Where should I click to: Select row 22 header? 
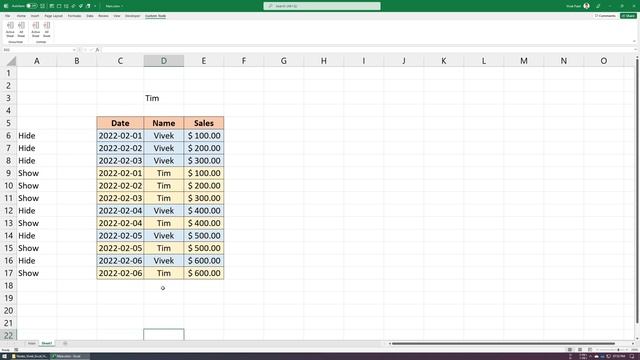8,335
